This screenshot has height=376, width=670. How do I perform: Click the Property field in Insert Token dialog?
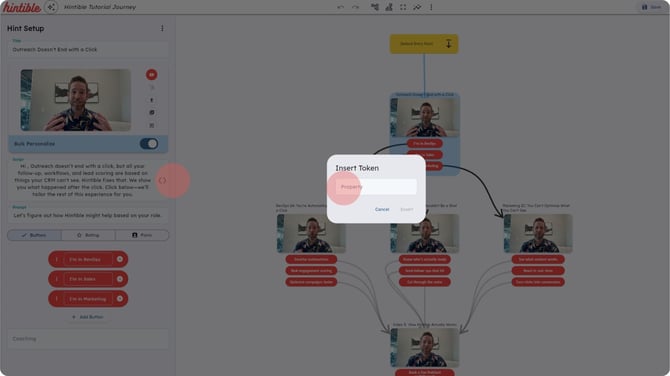click(376, 187)
